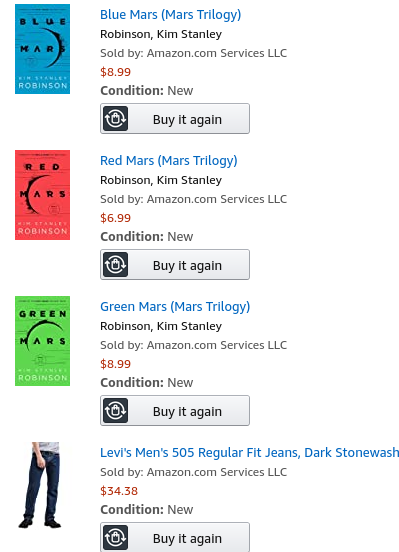
Task: Click author Robinson, Kim Stanley under Green Mars
Action: pos(161,326)
